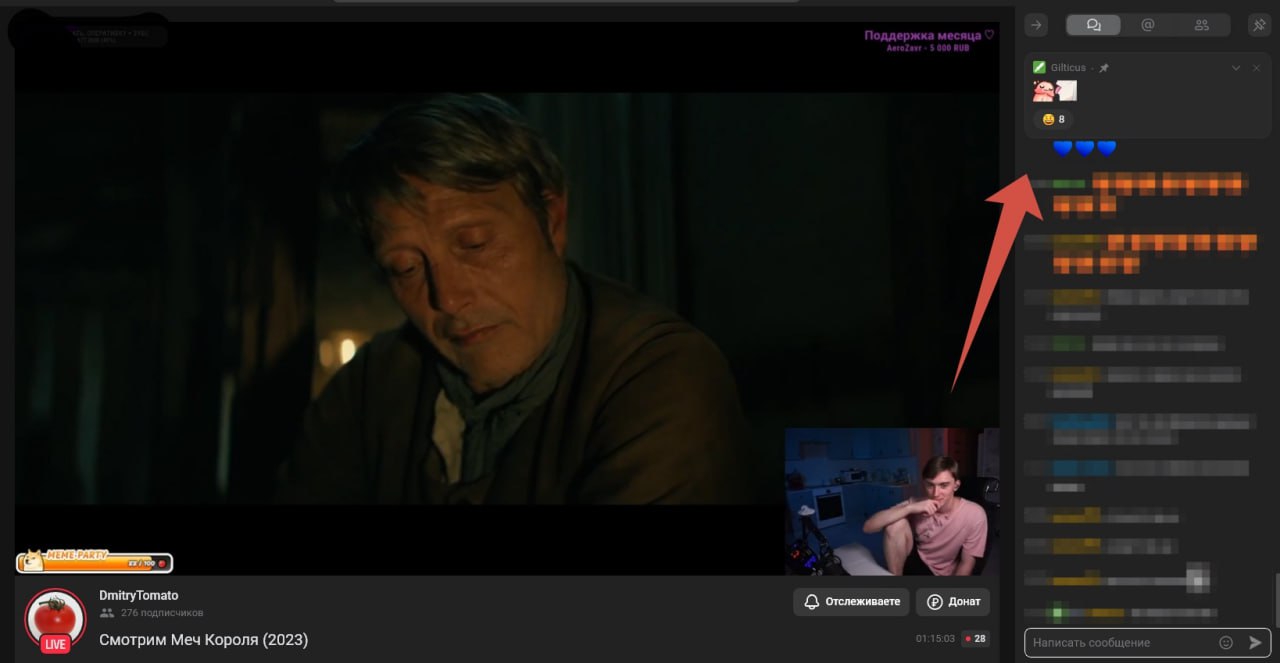Click the stream title Смотрим Меч Короля (2023)
Image resolution: width=1280 pixels, height=663 pixels.
[x=204, y=639]
